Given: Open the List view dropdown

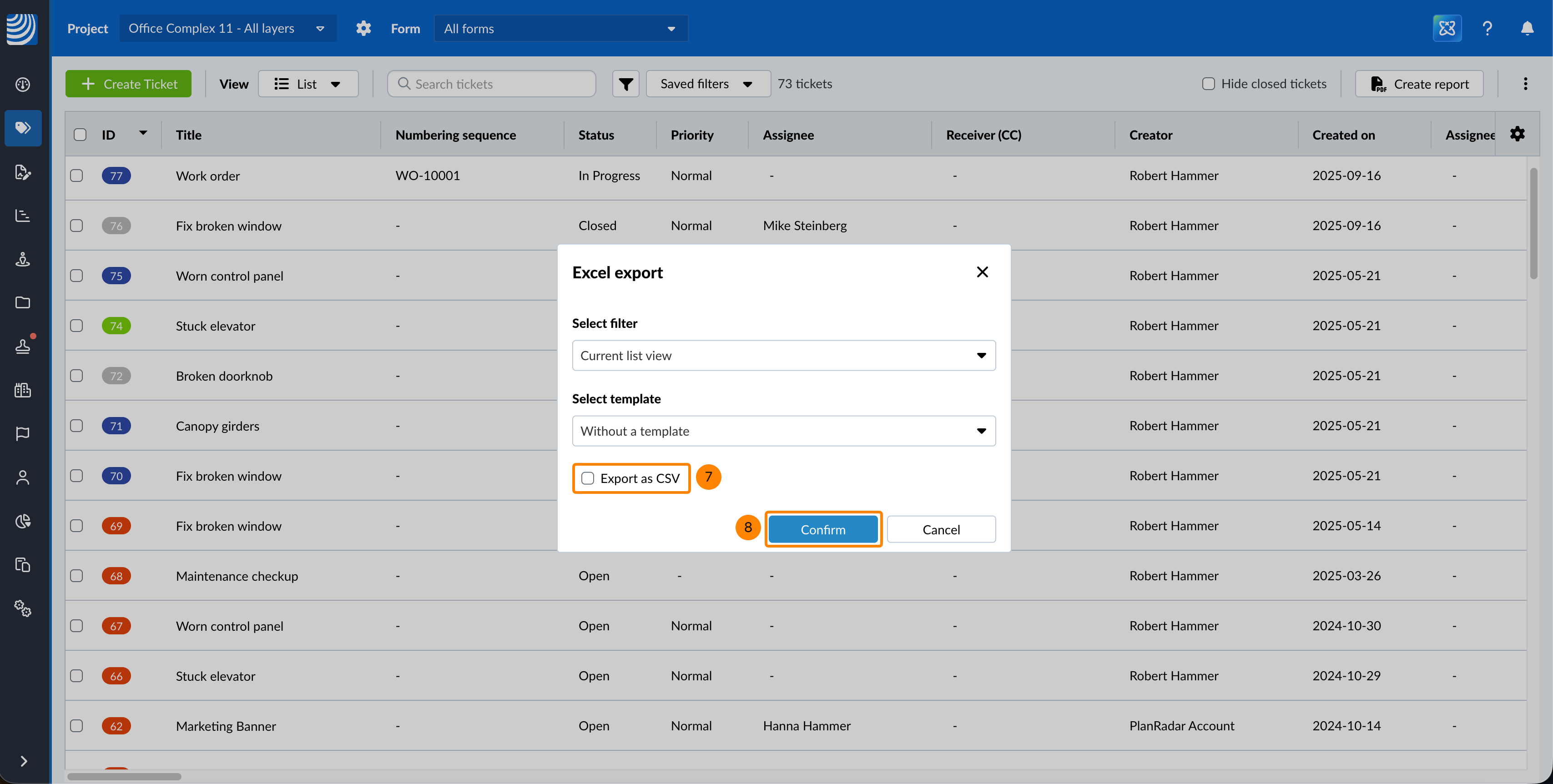Looking at the screenshot, I should click(x=308, y=84).
